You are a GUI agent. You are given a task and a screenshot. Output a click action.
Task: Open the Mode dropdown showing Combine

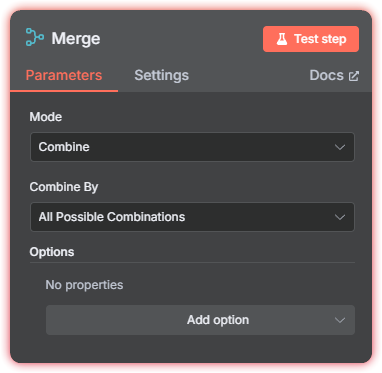pos(192,147)
